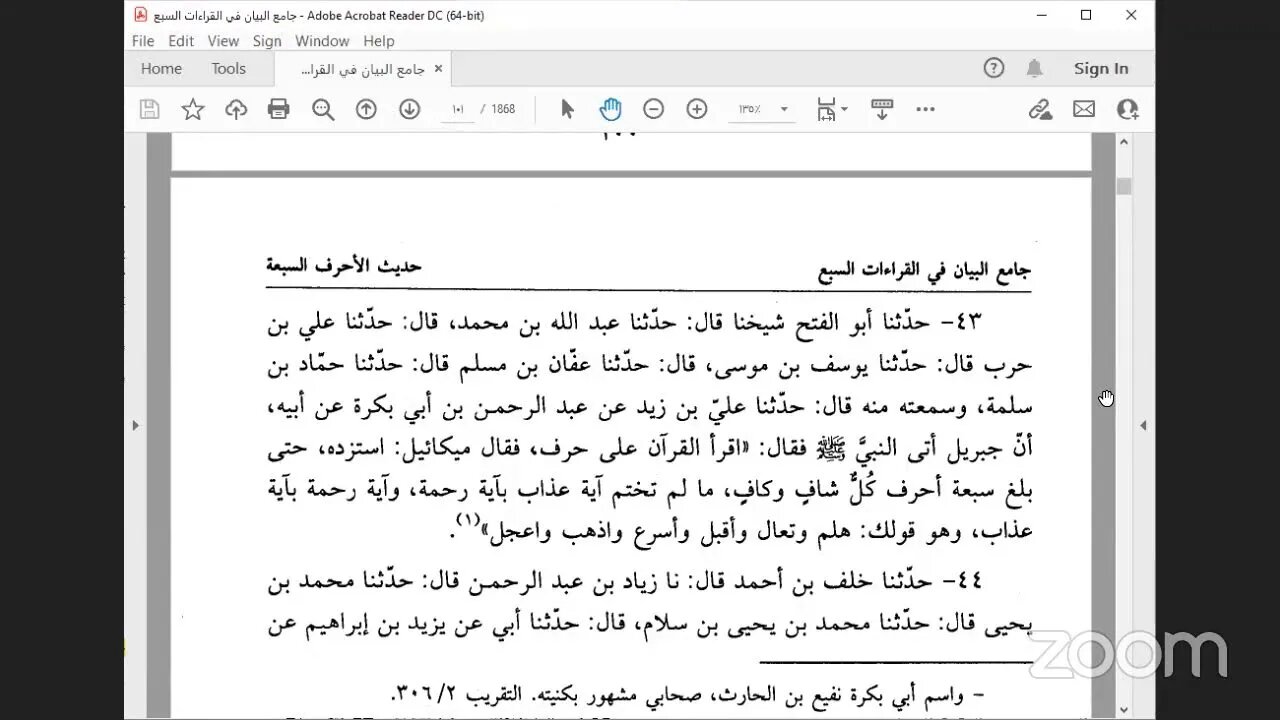Open the Find text search tool
The height and width of the screenshot is (720, 1280).
(323, 109)
